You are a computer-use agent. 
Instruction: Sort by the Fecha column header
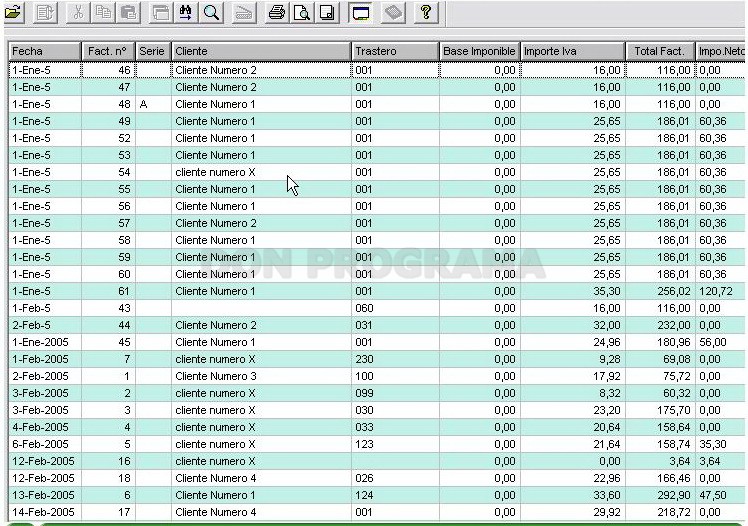(45, 52)
